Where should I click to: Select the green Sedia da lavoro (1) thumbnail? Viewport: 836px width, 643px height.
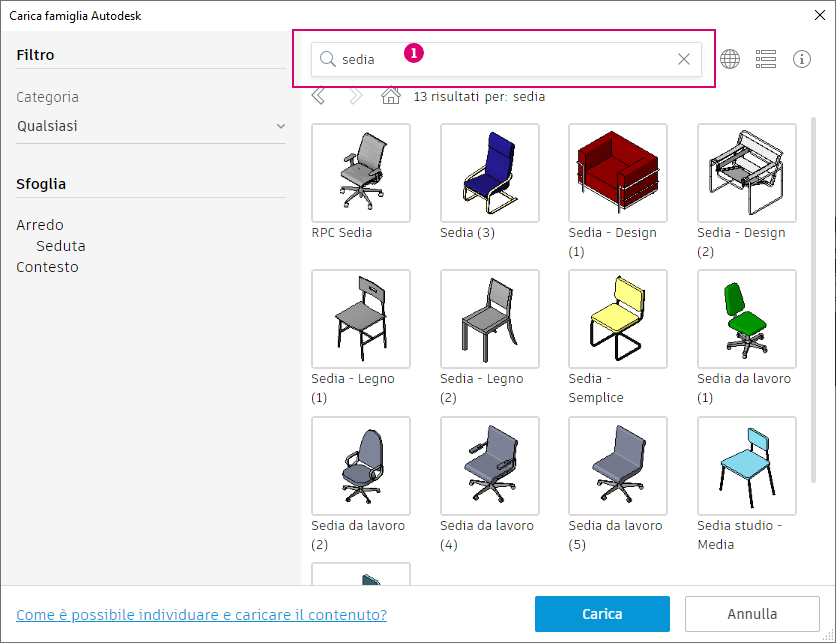(747, 319)
